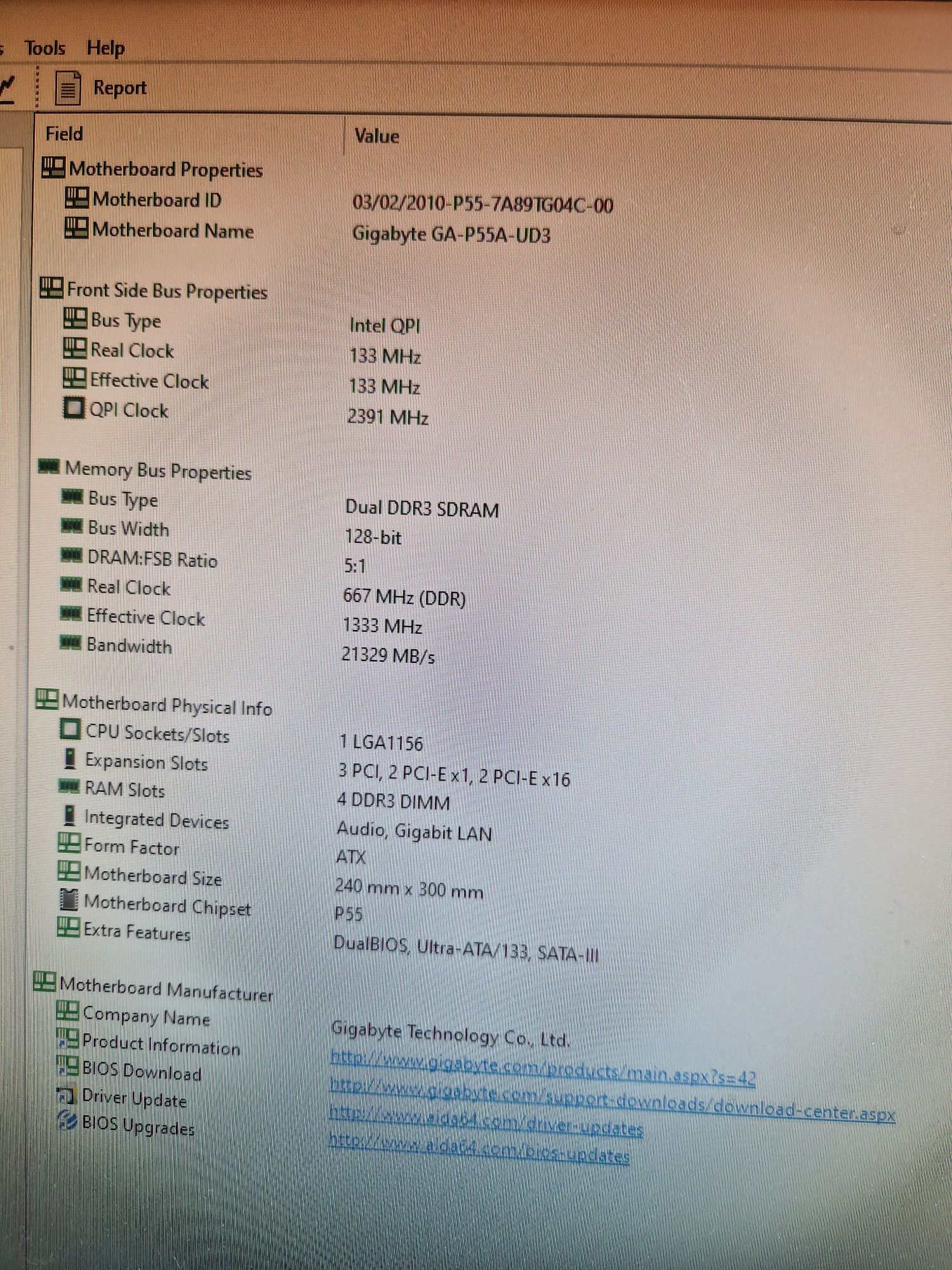Click the Front Side Bus Type row icon
This screenshot has width=952, height=1270.
point(75,318)
